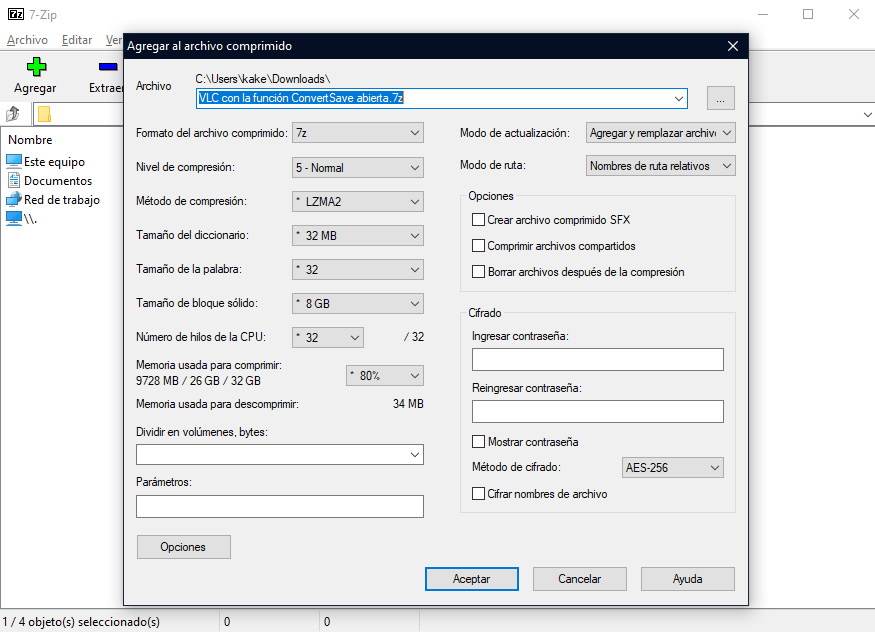875x632 pixels.
Task: Select the blue Extraer toolbar icon
Action: click(x=106, y=65)
